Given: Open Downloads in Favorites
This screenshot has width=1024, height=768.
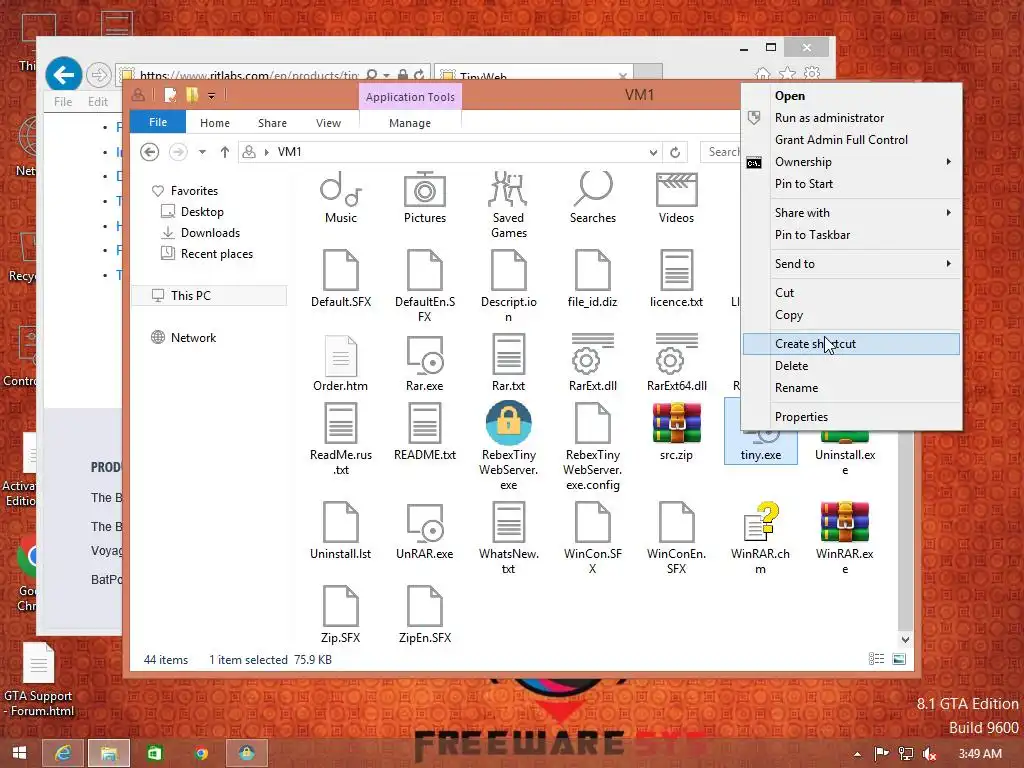Looking at the screenshot, I should click(210, 233).
